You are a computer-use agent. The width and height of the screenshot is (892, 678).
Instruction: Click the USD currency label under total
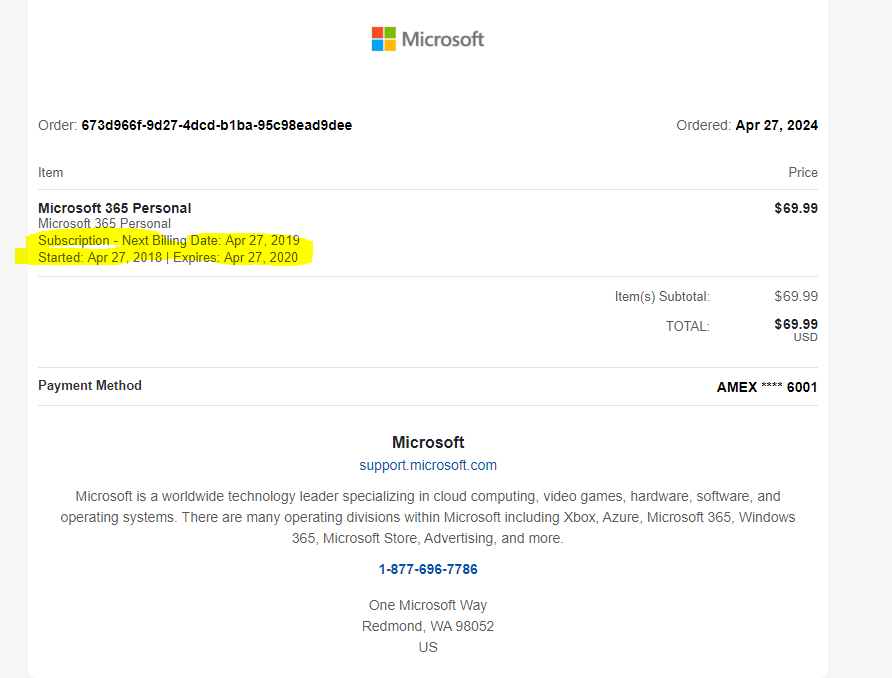point(805,338)
